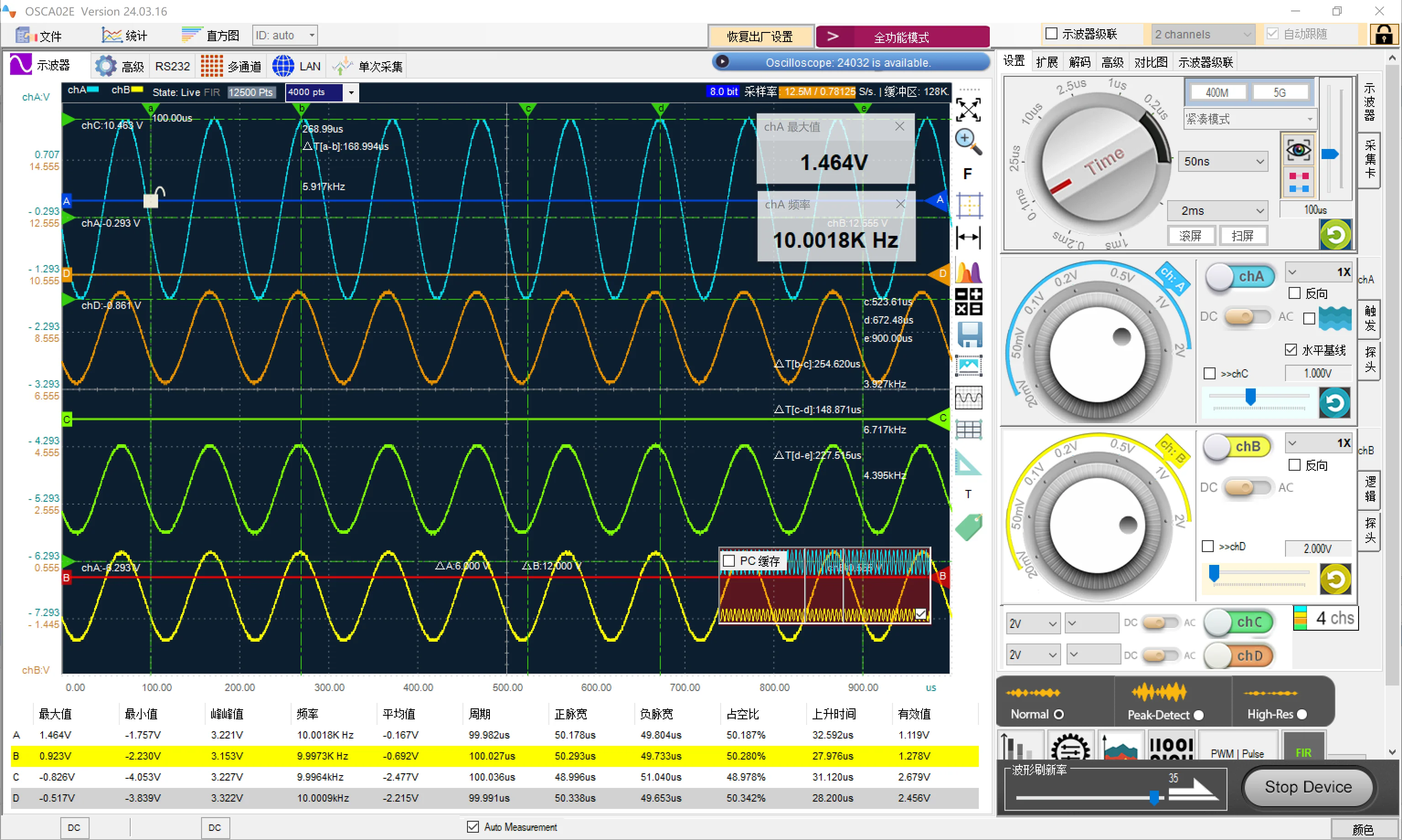Open the 统计 statistics menu
Image resolution: width=1402 pixels, height=840 pixels.
click(x=125, y=36)
